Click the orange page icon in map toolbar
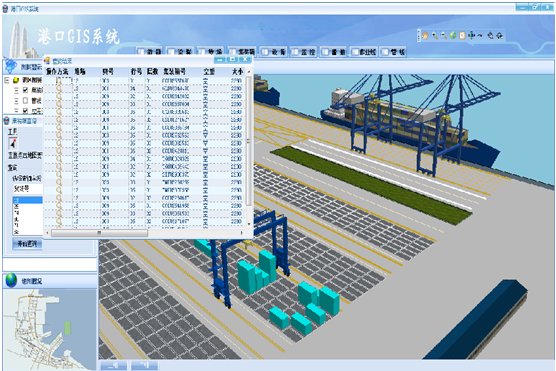556x371 pixels. pos(462,35)
